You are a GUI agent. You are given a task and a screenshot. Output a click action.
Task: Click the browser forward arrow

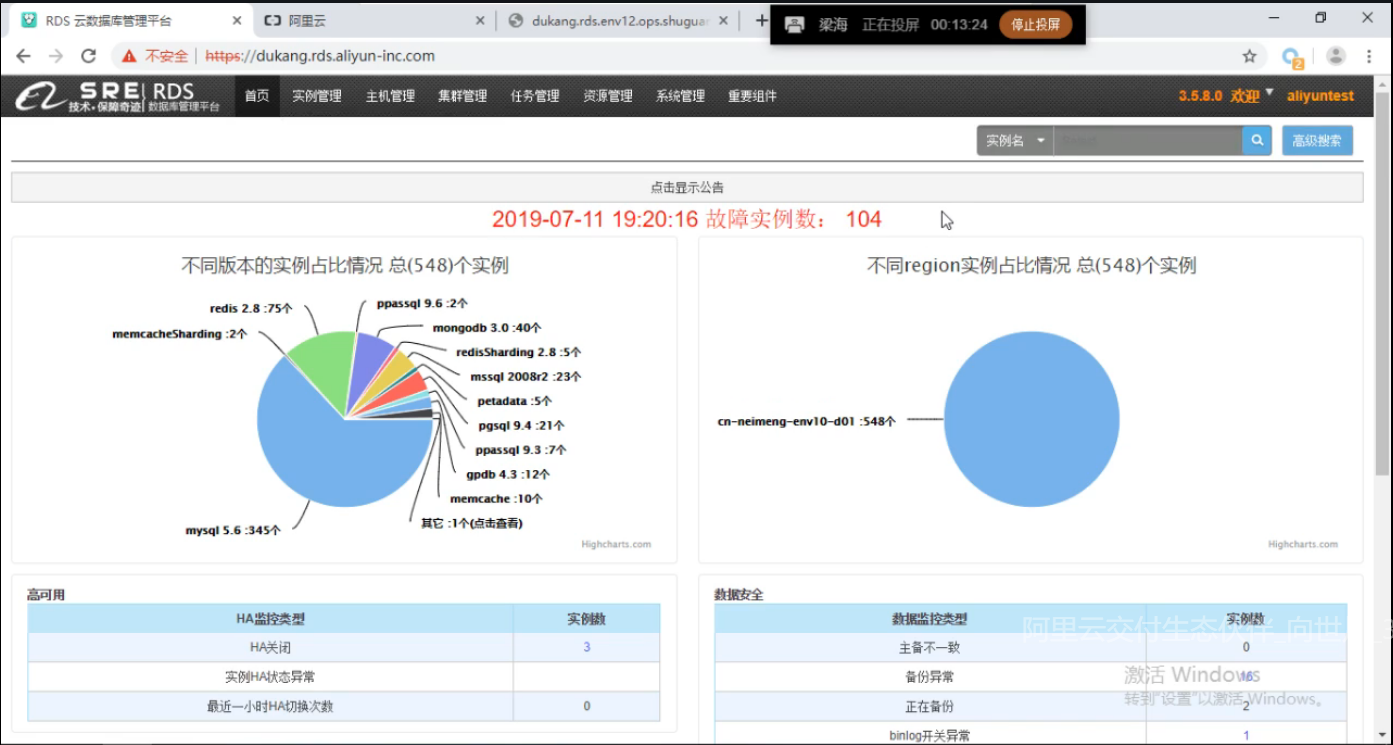click(56, 56)
